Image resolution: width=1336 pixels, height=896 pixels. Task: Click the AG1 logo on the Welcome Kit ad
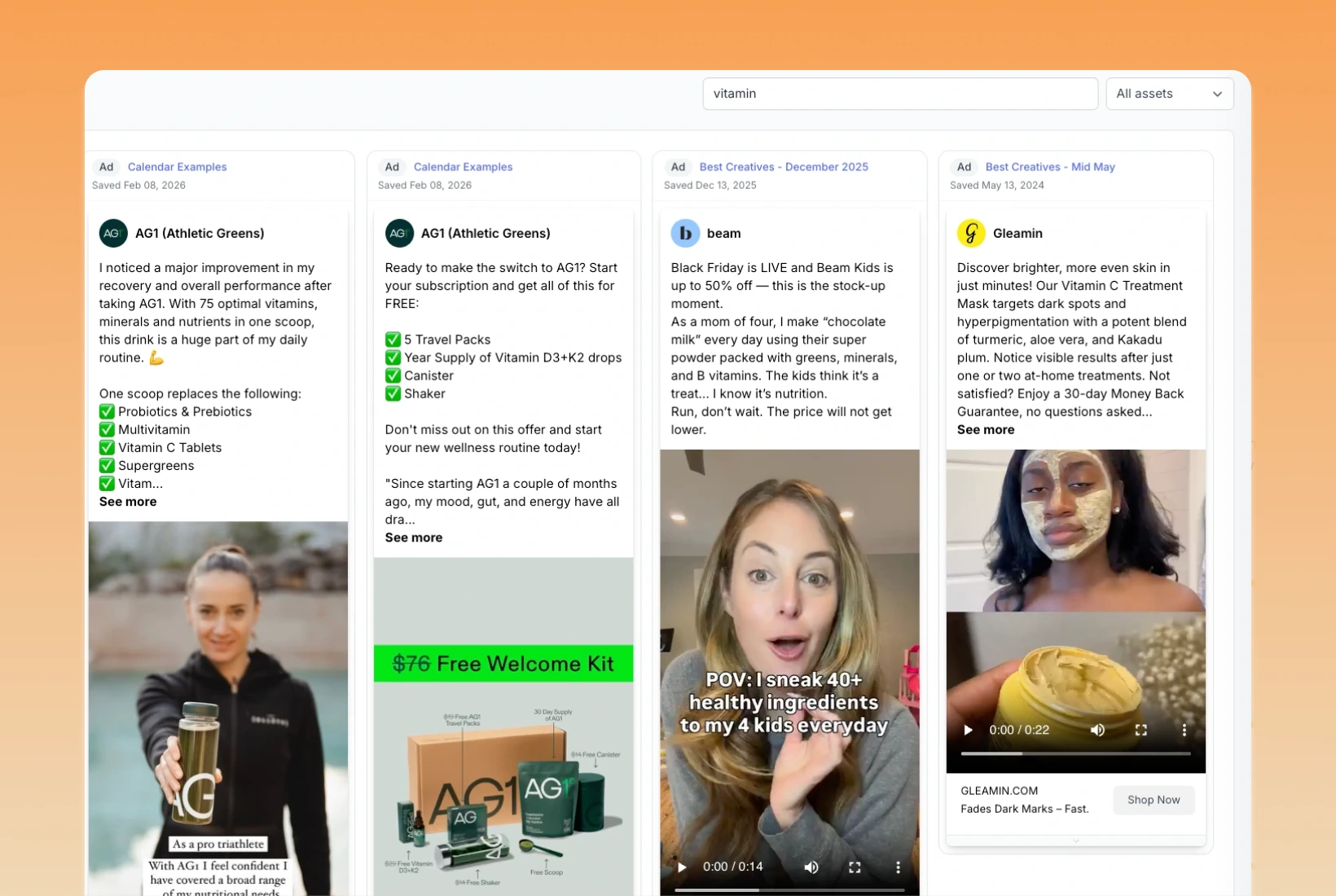coord(399,233)
